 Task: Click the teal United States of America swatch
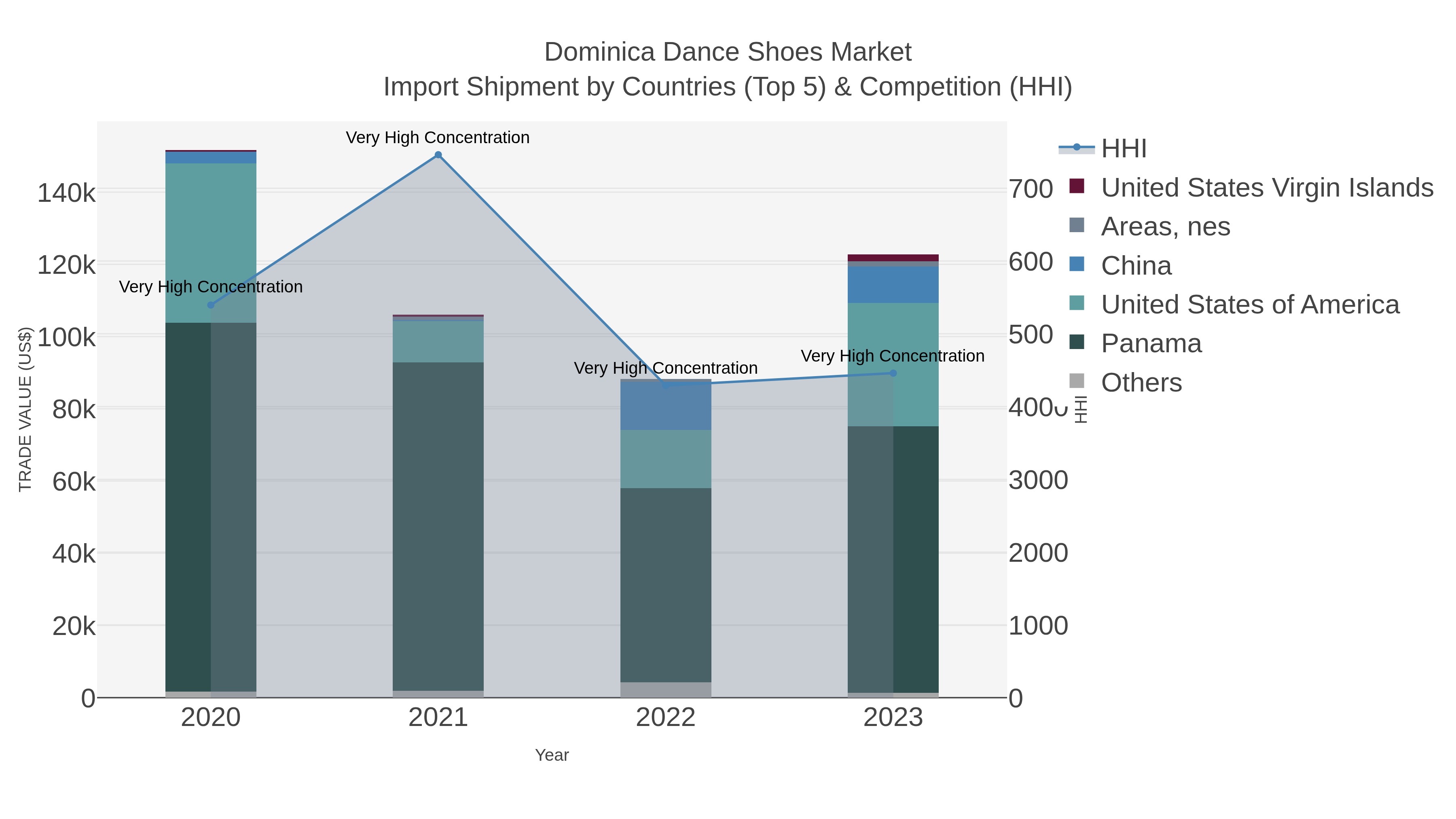[x=1077, y=303]
